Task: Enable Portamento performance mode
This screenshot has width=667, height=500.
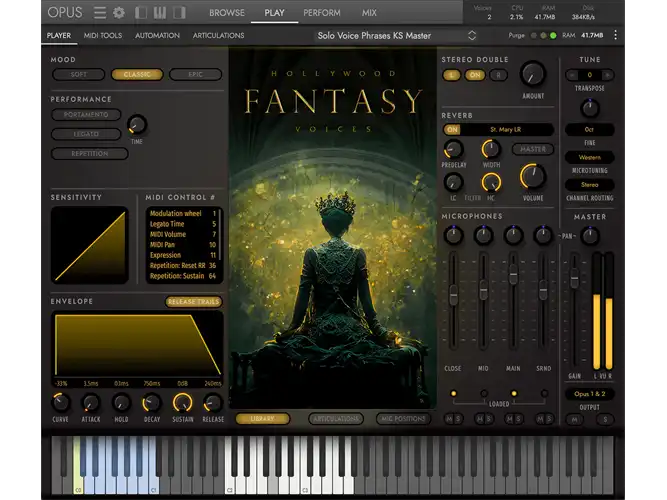Action: (86, 114)
